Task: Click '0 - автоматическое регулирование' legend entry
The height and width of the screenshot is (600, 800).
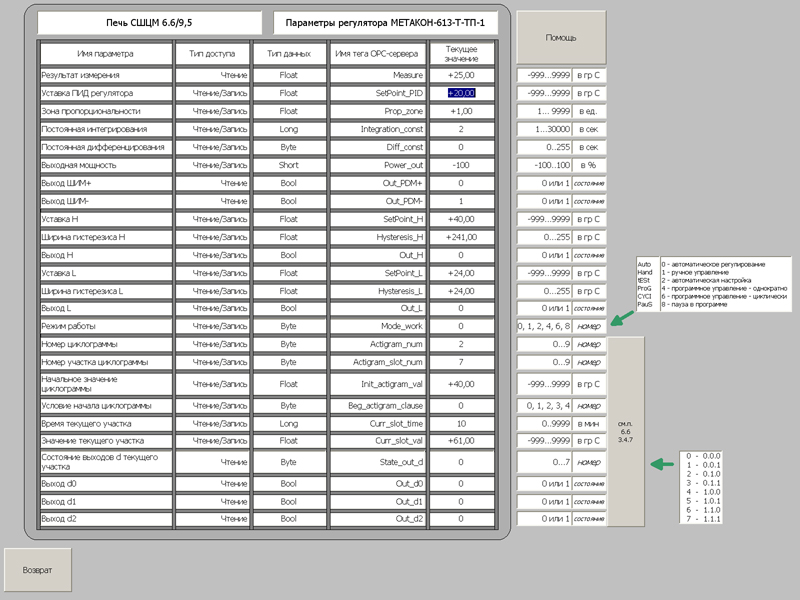Action: 713,264
